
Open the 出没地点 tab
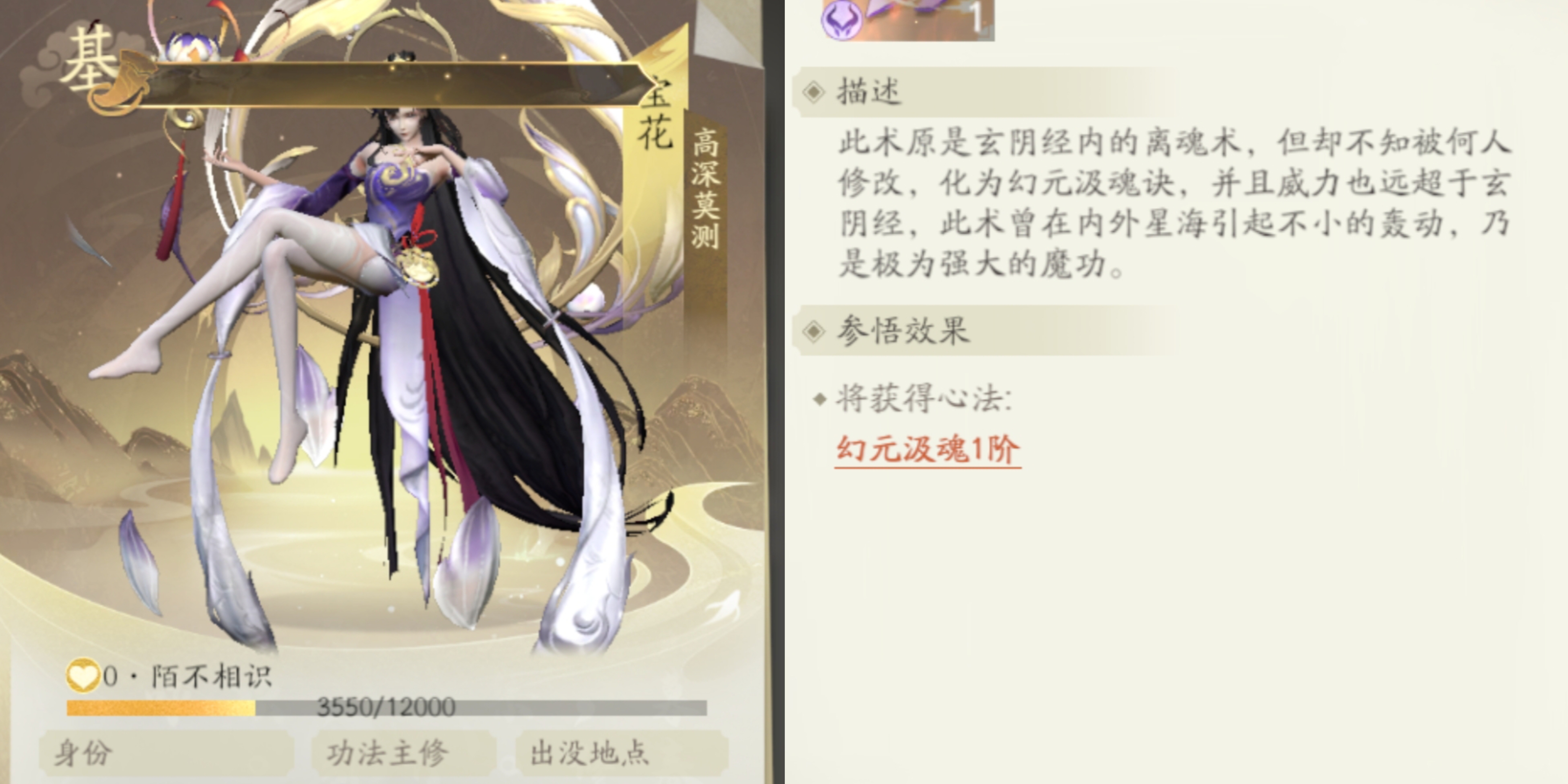621,753
